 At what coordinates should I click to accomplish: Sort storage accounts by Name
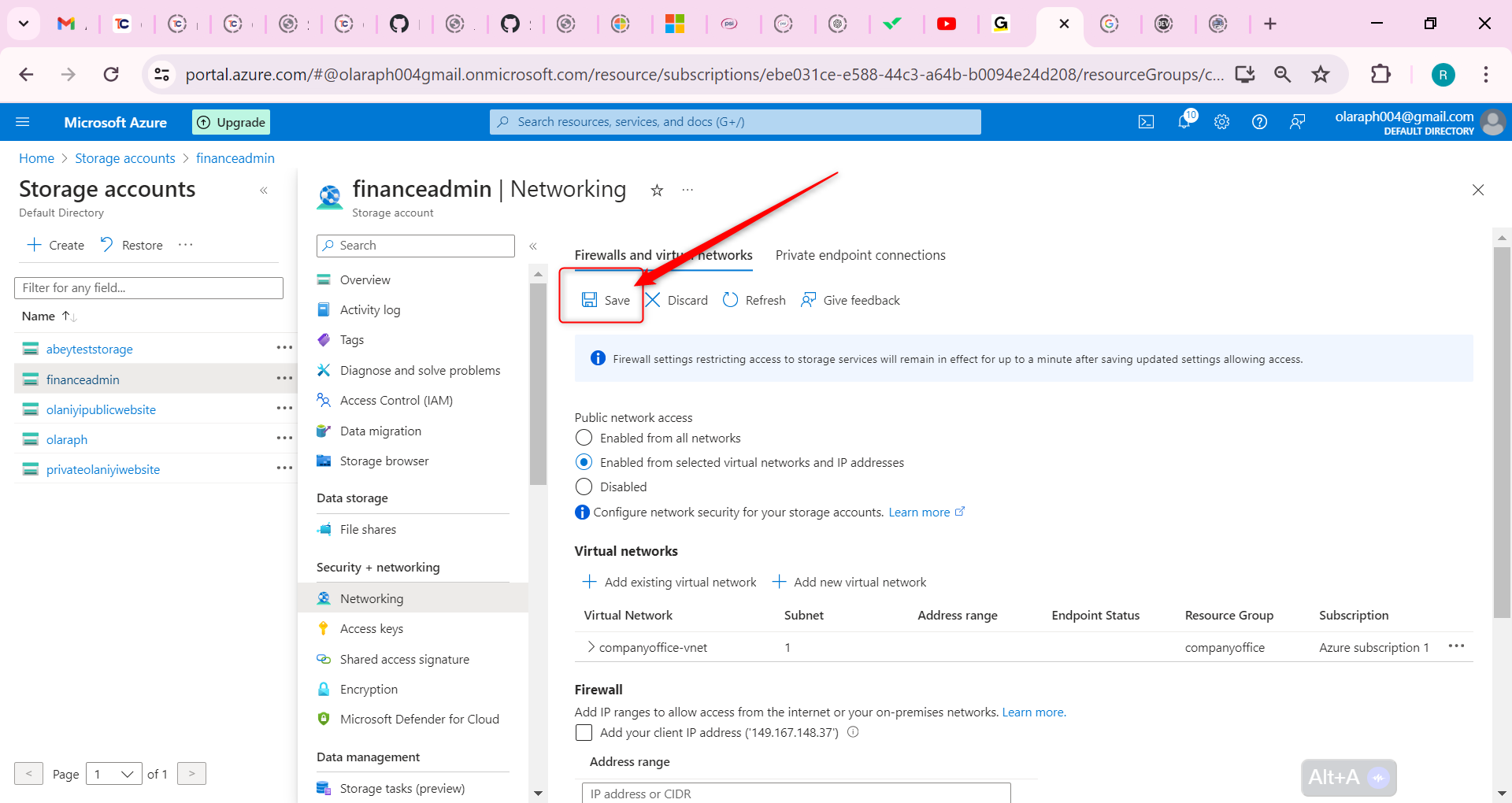49,316
